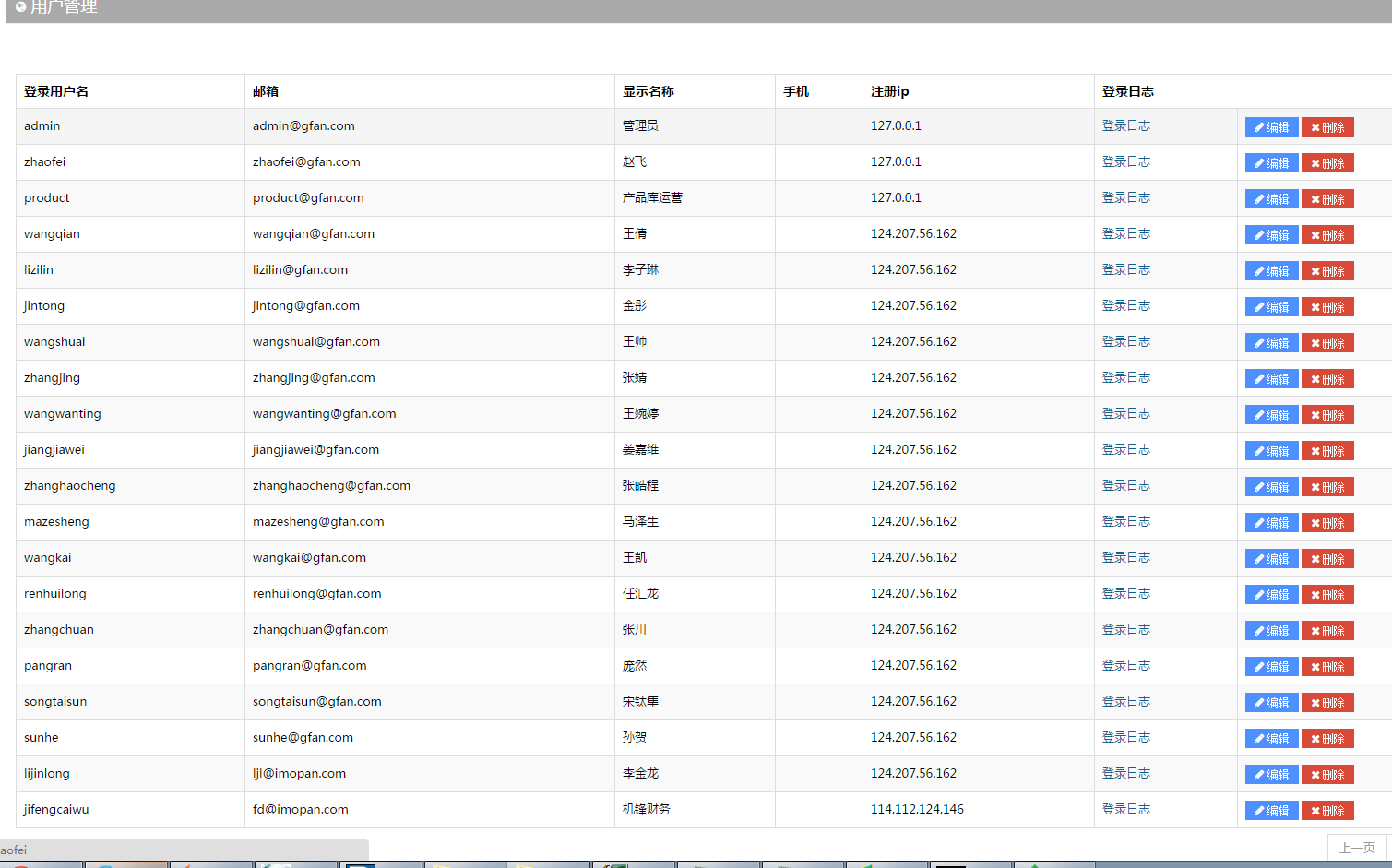Open login log for sunhe
Screen dimensions: 1392x868
point(1125,737)
